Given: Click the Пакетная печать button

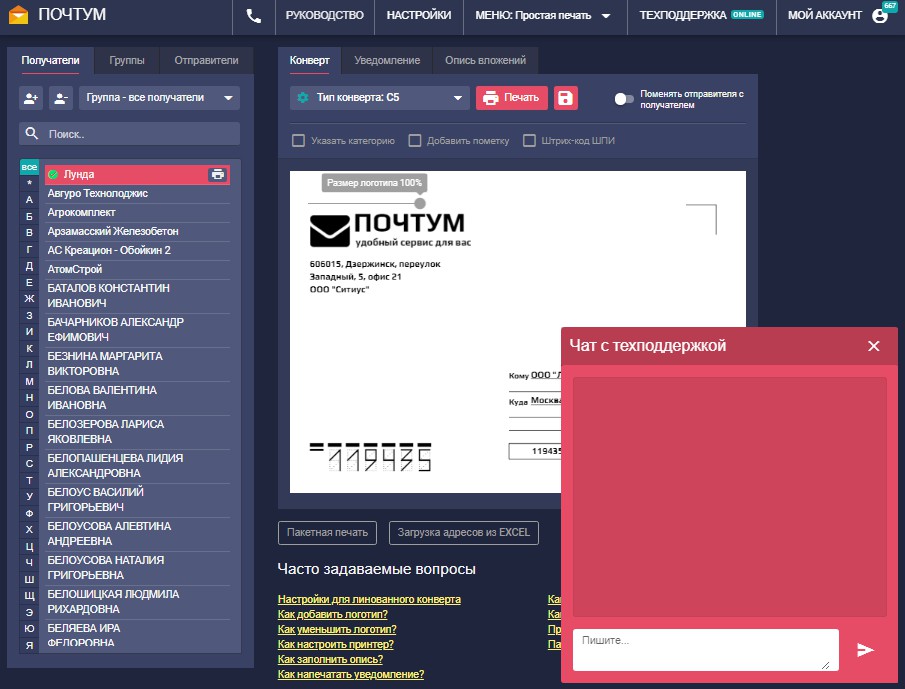Looking at the screenshot, I should pyautogui.click(x=327, y=533).
